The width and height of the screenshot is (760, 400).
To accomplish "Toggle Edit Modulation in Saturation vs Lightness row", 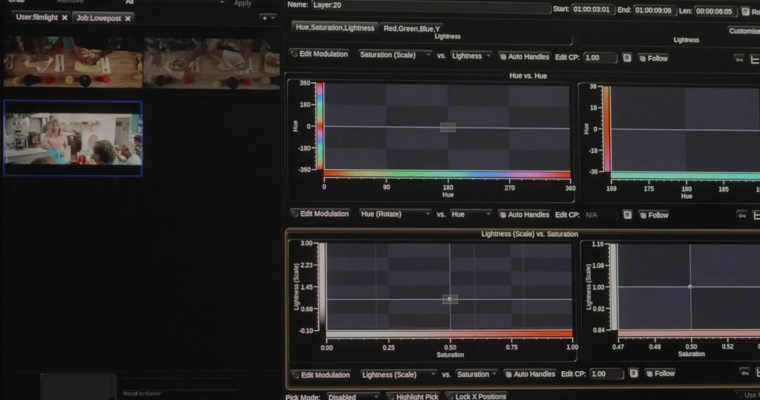I will [x=320, y=54].
